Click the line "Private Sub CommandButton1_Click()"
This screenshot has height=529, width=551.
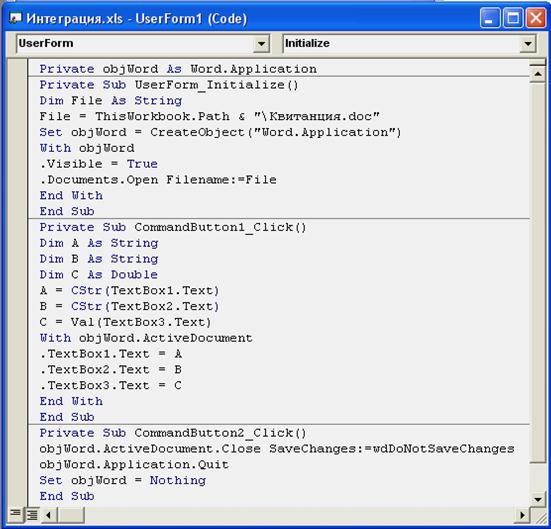[173, 227]
